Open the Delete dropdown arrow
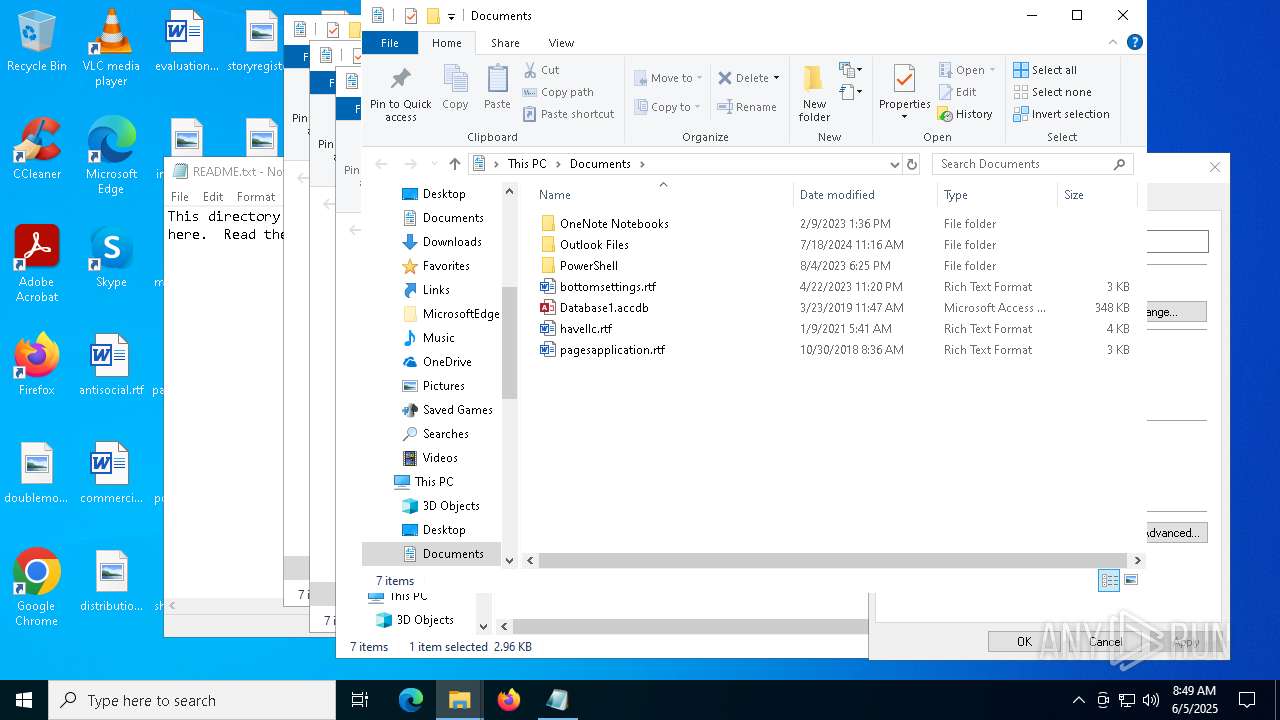1280x720 pixels. 776,78
